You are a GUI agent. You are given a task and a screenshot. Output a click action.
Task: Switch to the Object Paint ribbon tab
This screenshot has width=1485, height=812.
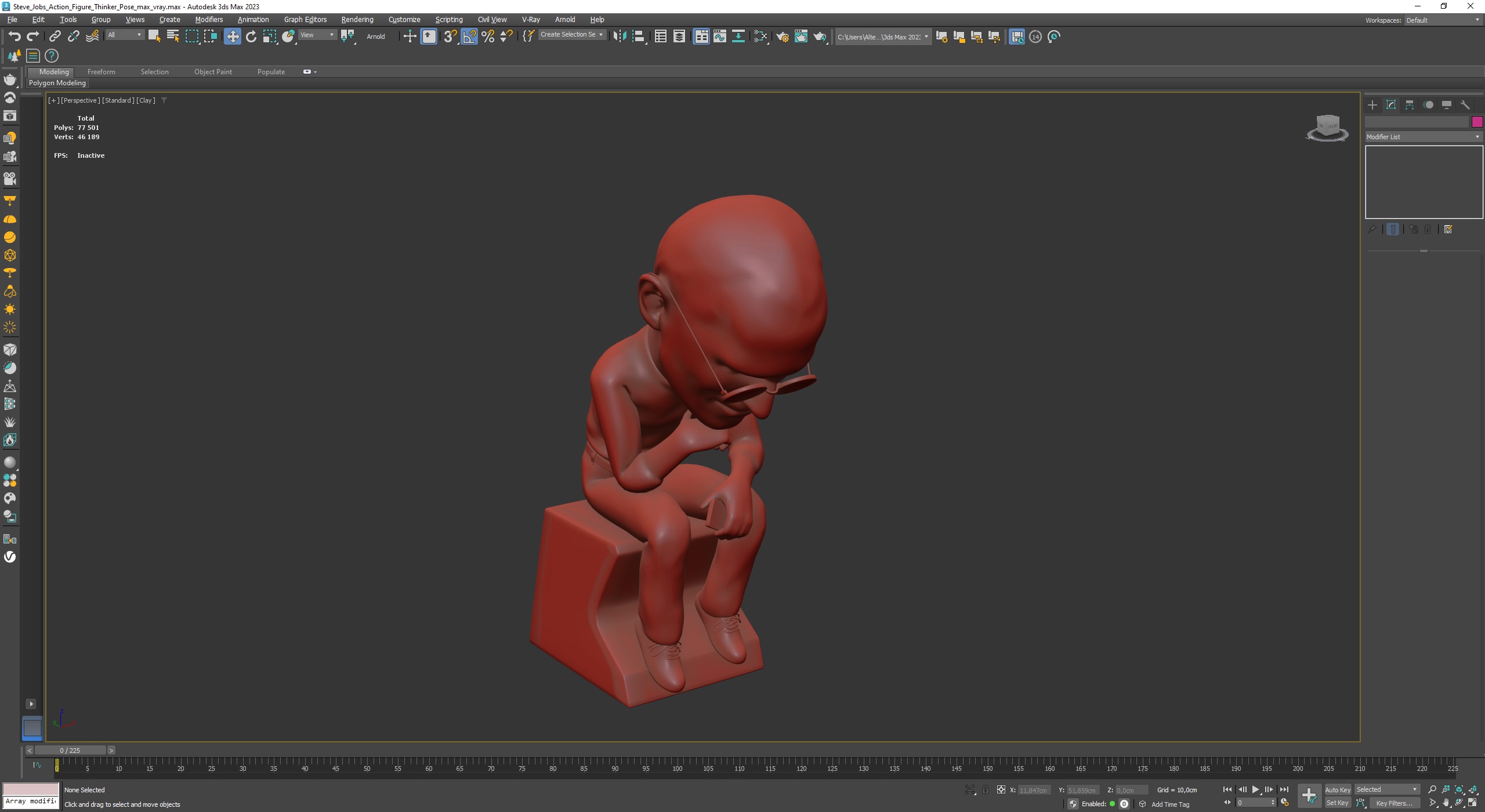pyautogui.click(x=213, y=72)
